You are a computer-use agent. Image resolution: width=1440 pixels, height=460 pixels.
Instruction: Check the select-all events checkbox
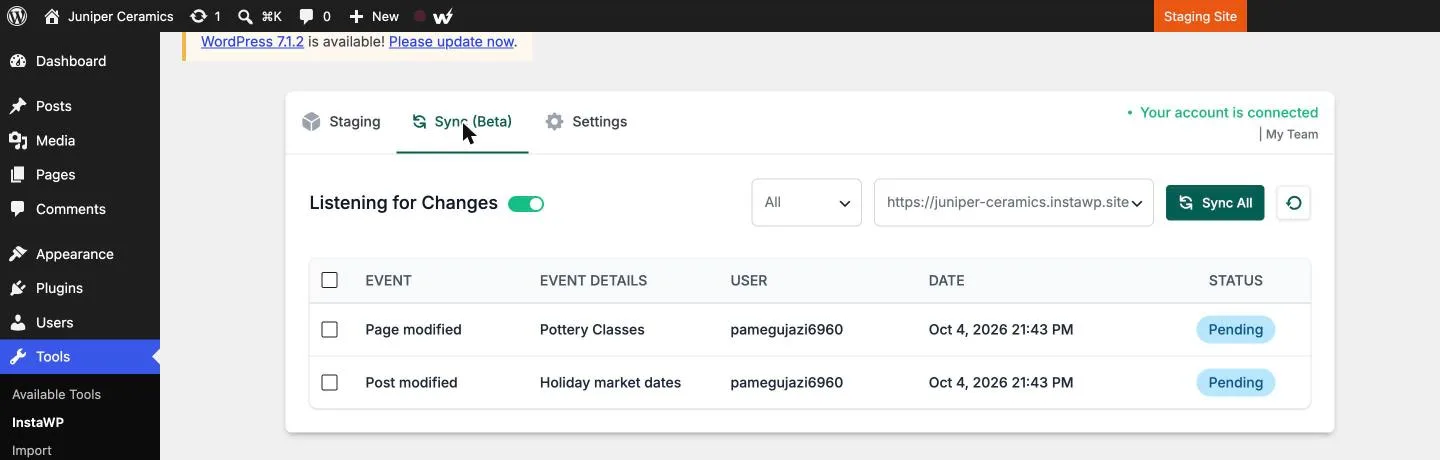click(x=330, y=280)
